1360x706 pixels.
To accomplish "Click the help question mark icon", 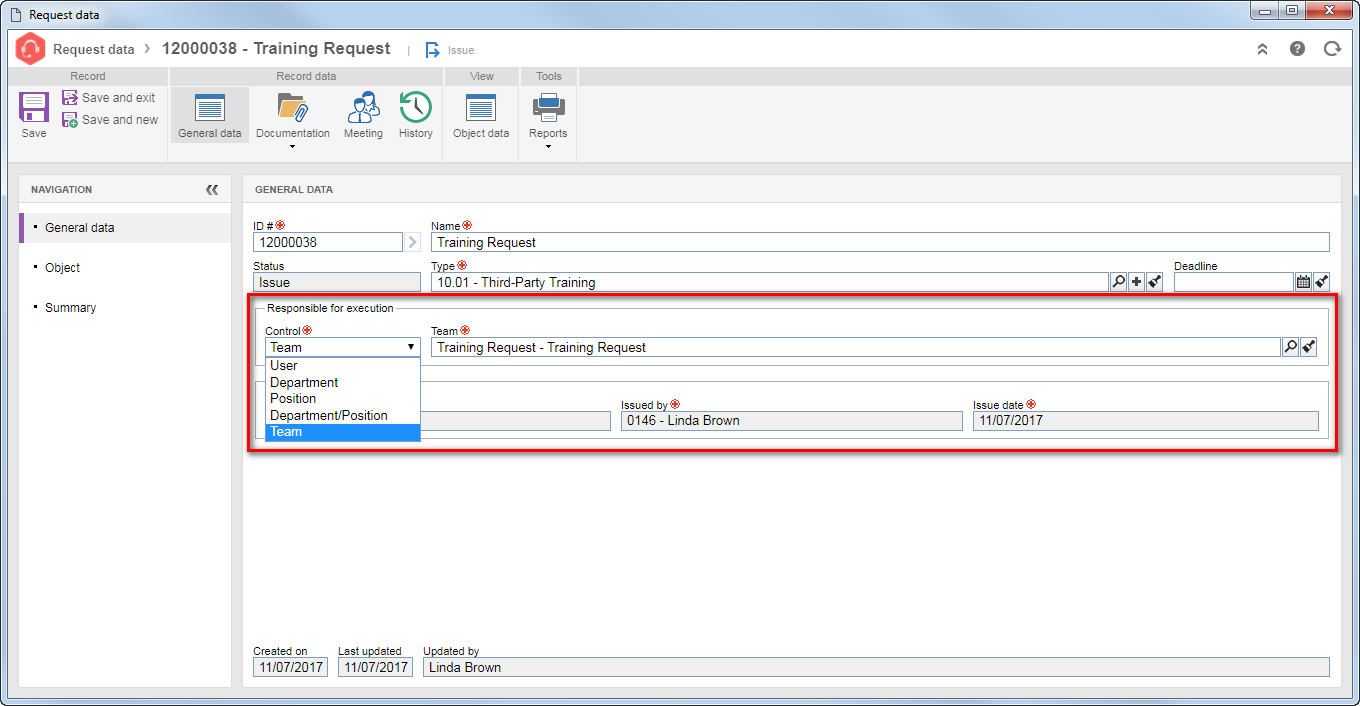I will coord(1297,48).
